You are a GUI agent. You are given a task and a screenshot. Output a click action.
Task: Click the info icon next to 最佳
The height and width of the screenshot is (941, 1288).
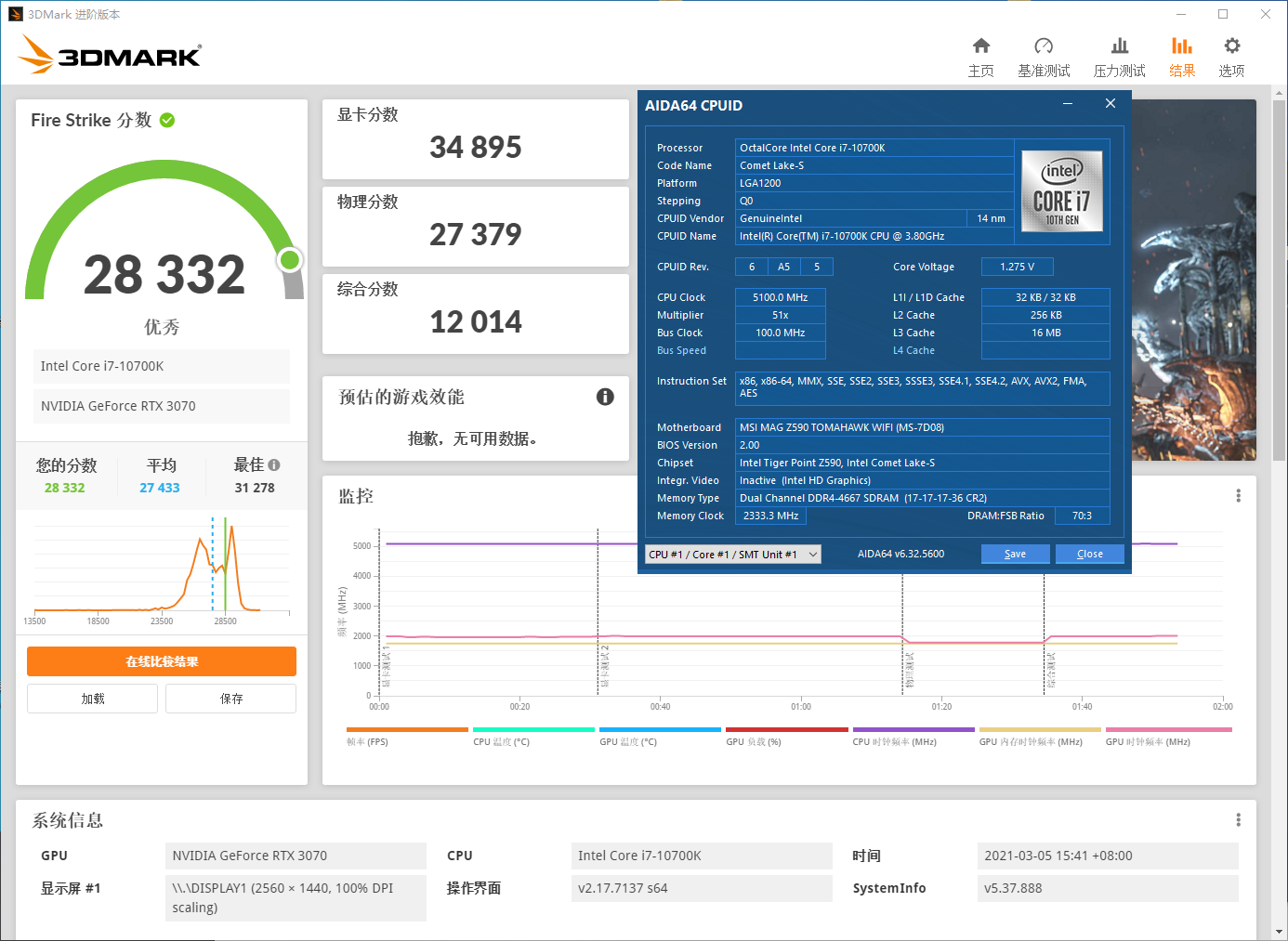274,465
